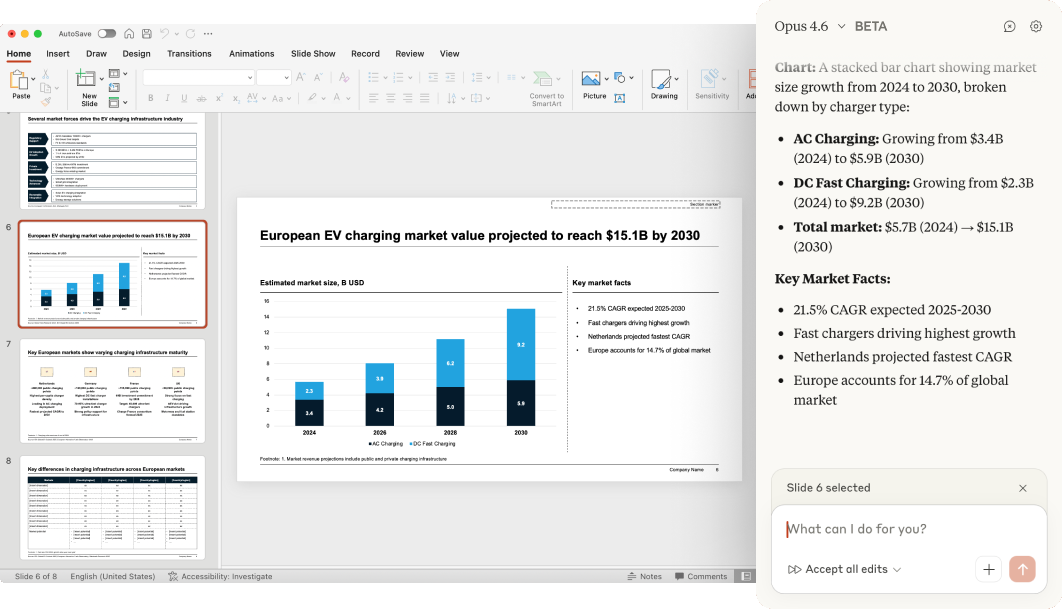Toggle the AutoSave switch
The height and width of the screenshot is (609, 1062).
pyautogui.click(x=106, y=34)
